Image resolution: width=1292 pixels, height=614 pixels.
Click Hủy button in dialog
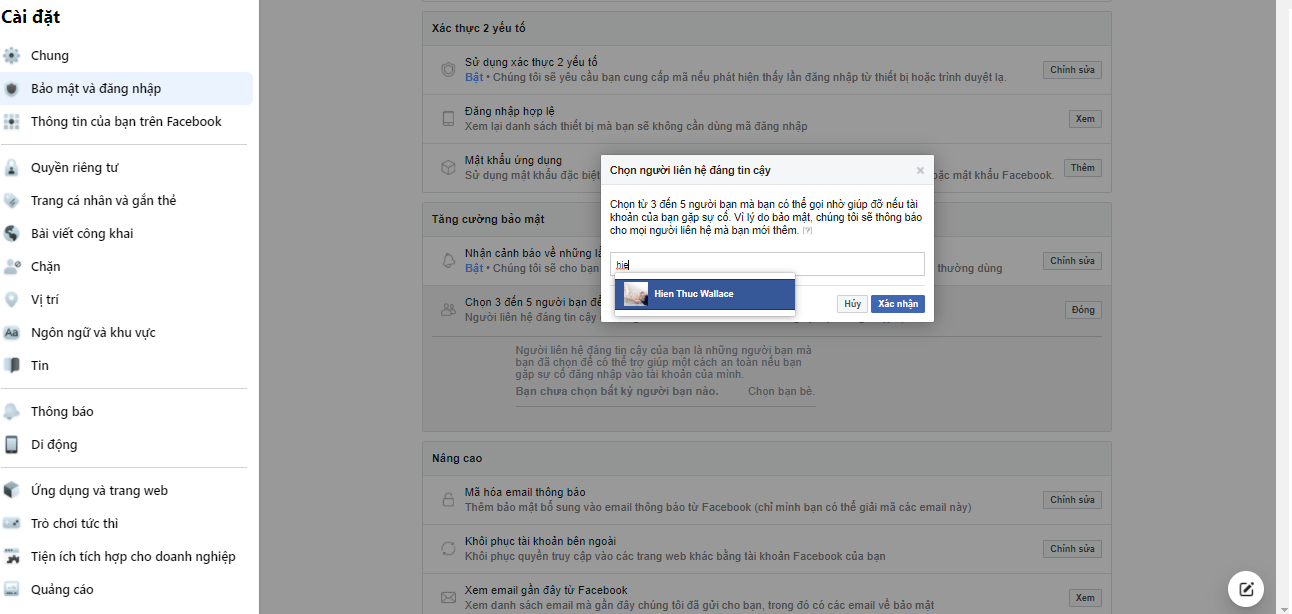(852, 304)
